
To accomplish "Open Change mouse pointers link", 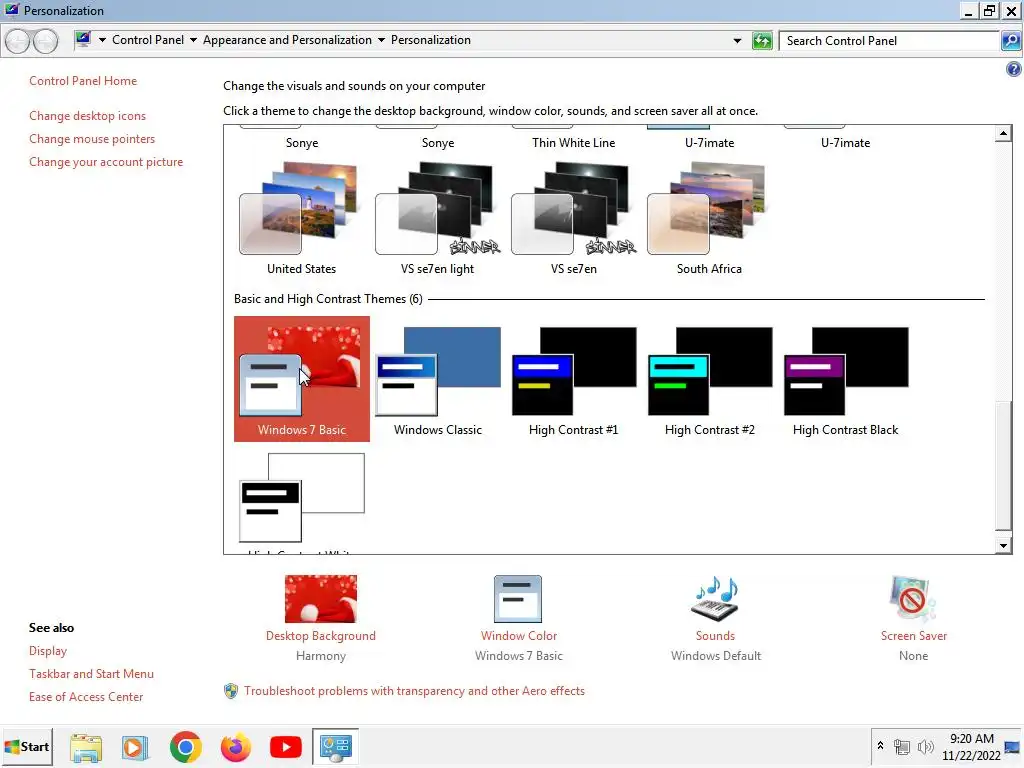I will pos(92,139).
